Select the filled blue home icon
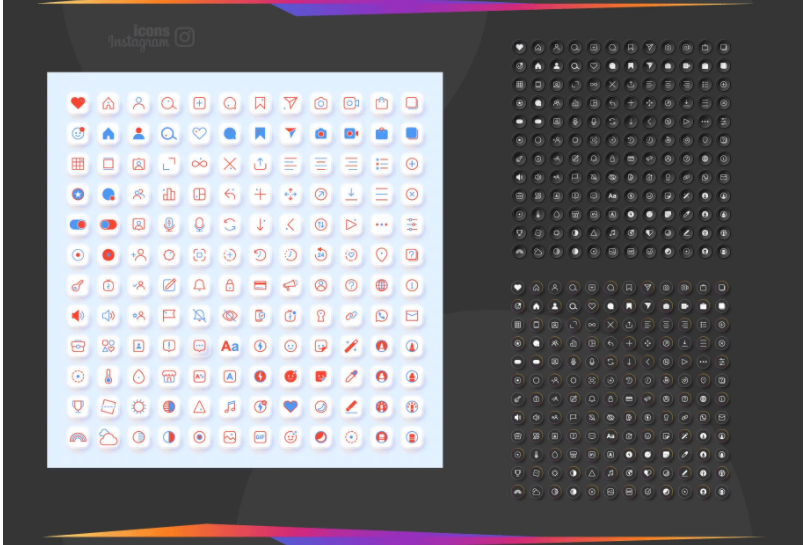This screenshot has width=804, height=545. coord(108,133)
